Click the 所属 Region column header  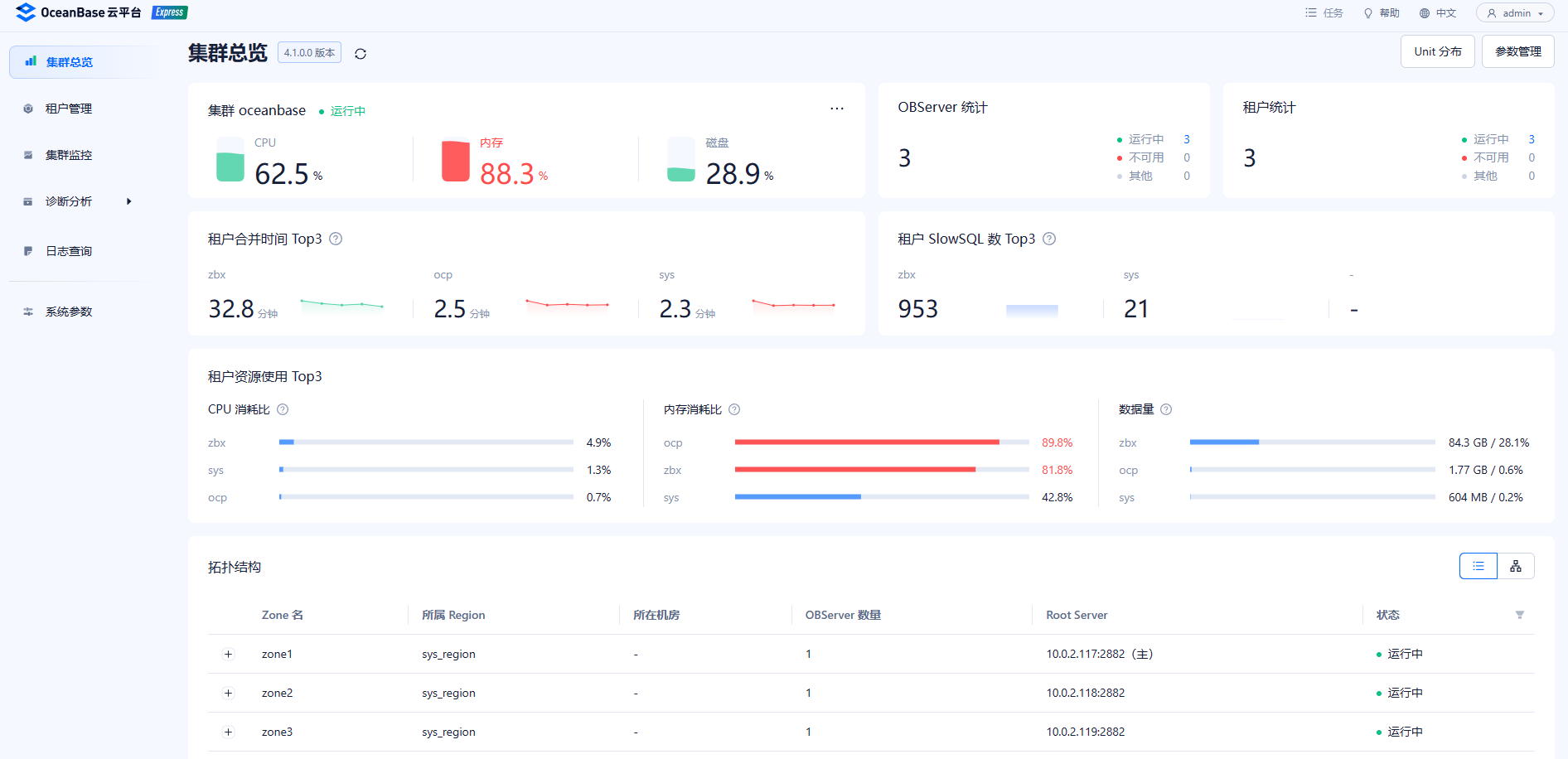coord(453,615)
